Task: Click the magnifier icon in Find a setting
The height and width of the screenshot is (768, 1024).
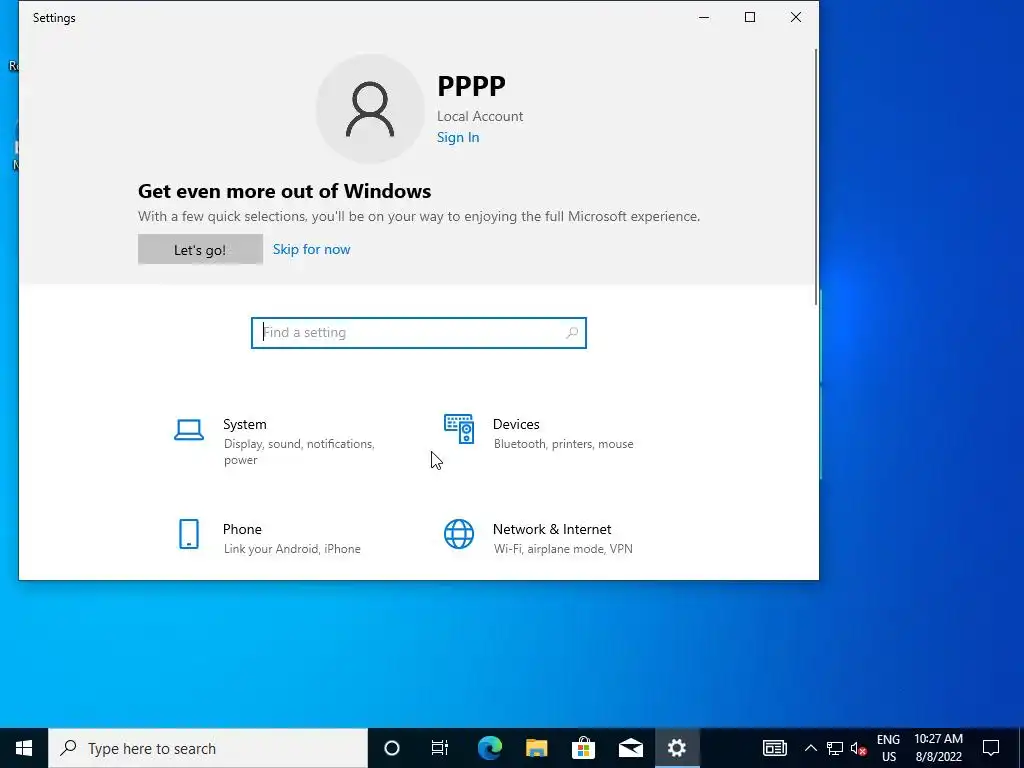Action: click(x=571, y=332)
